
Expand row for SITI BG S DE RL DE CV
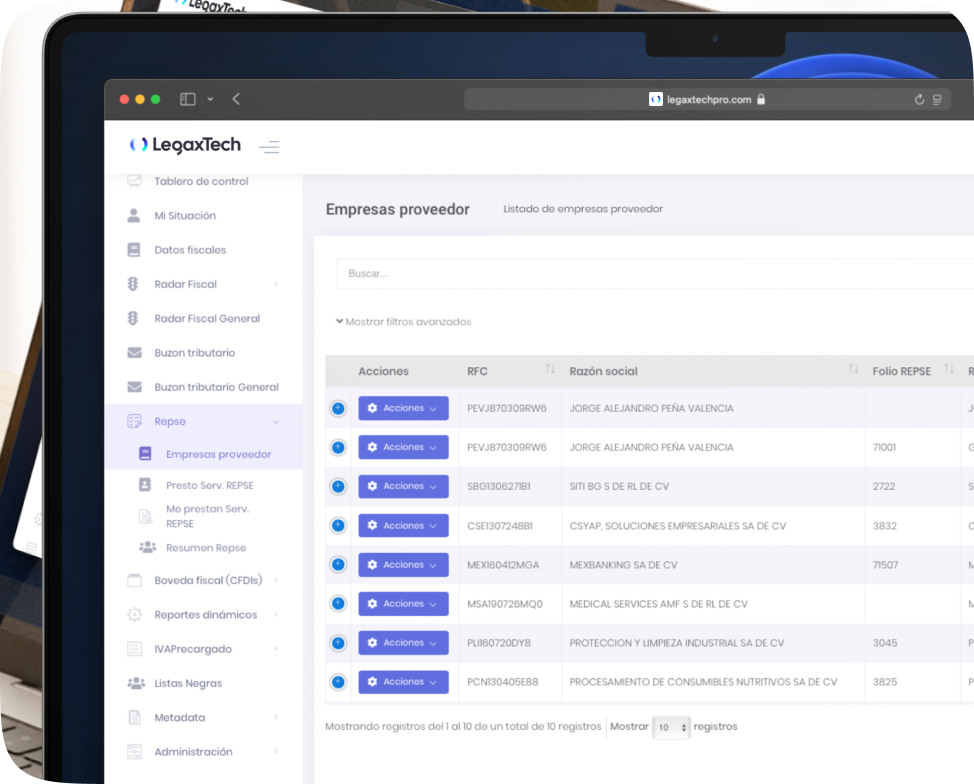[338, 486]
